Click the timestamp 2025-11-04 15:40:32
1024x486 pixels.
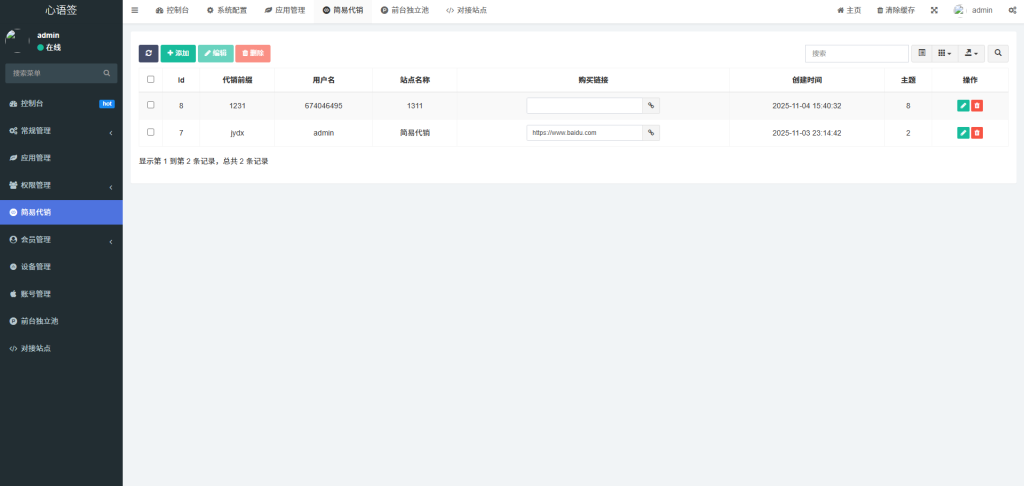coord(807,106)
